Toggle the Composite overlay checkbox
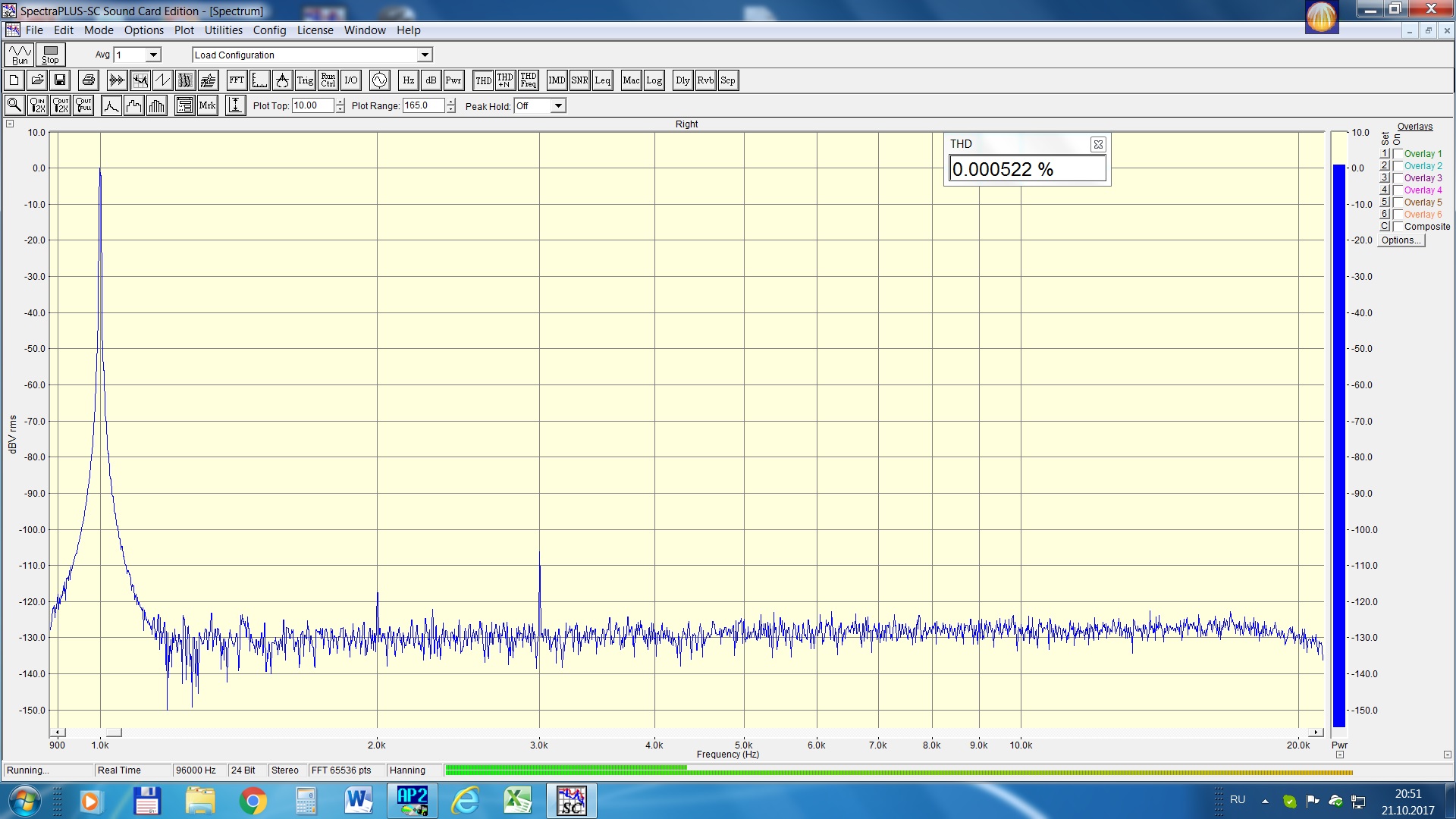This screenshot has width=1456, height=819. pos(1398,227)
